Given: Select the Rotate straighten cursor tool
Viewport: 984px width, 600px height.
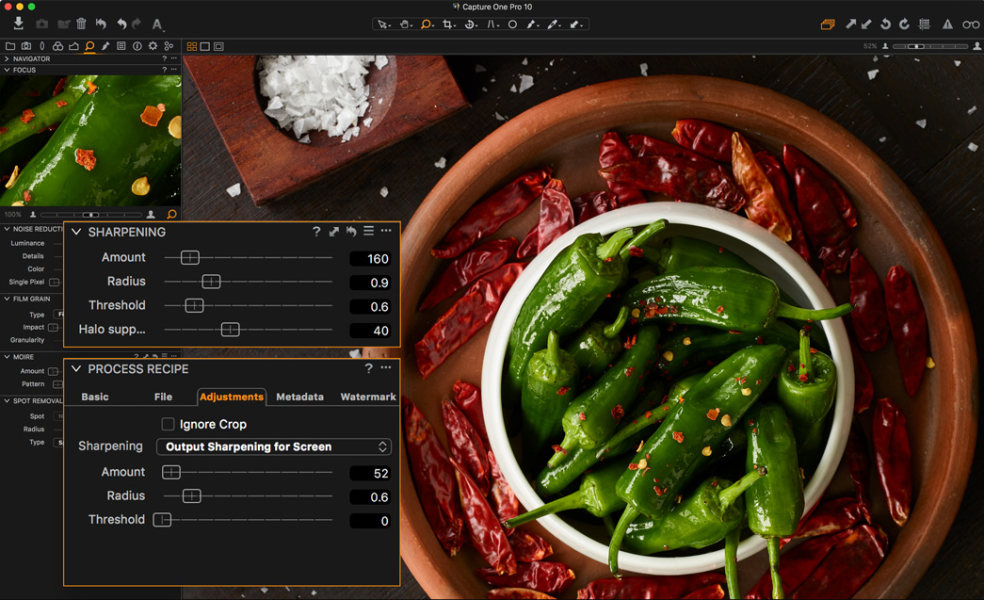Looking at the screenshot, I should [470, 24].
